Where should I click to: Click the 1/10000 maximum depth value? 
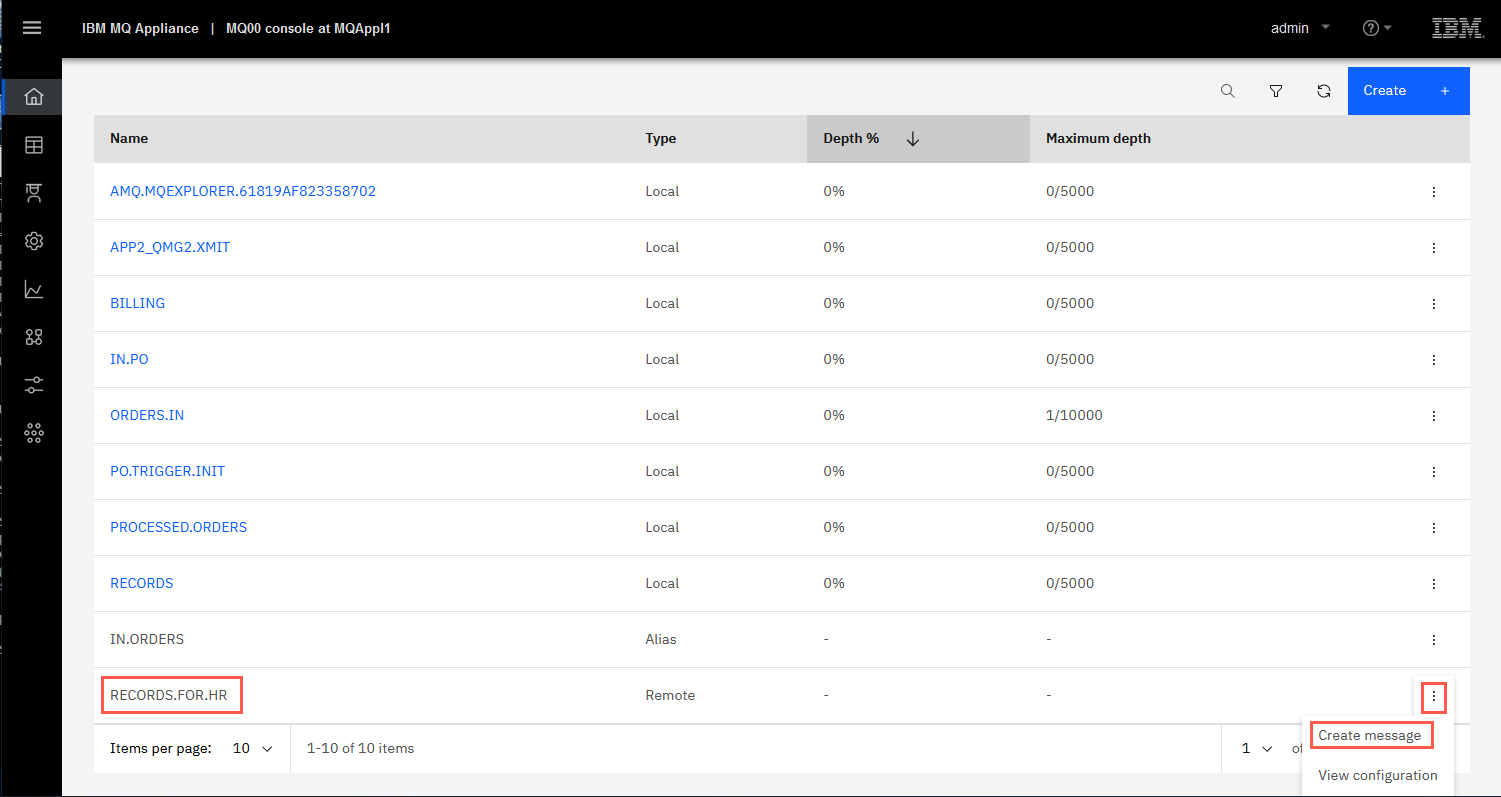click(x=1074, y=415)
